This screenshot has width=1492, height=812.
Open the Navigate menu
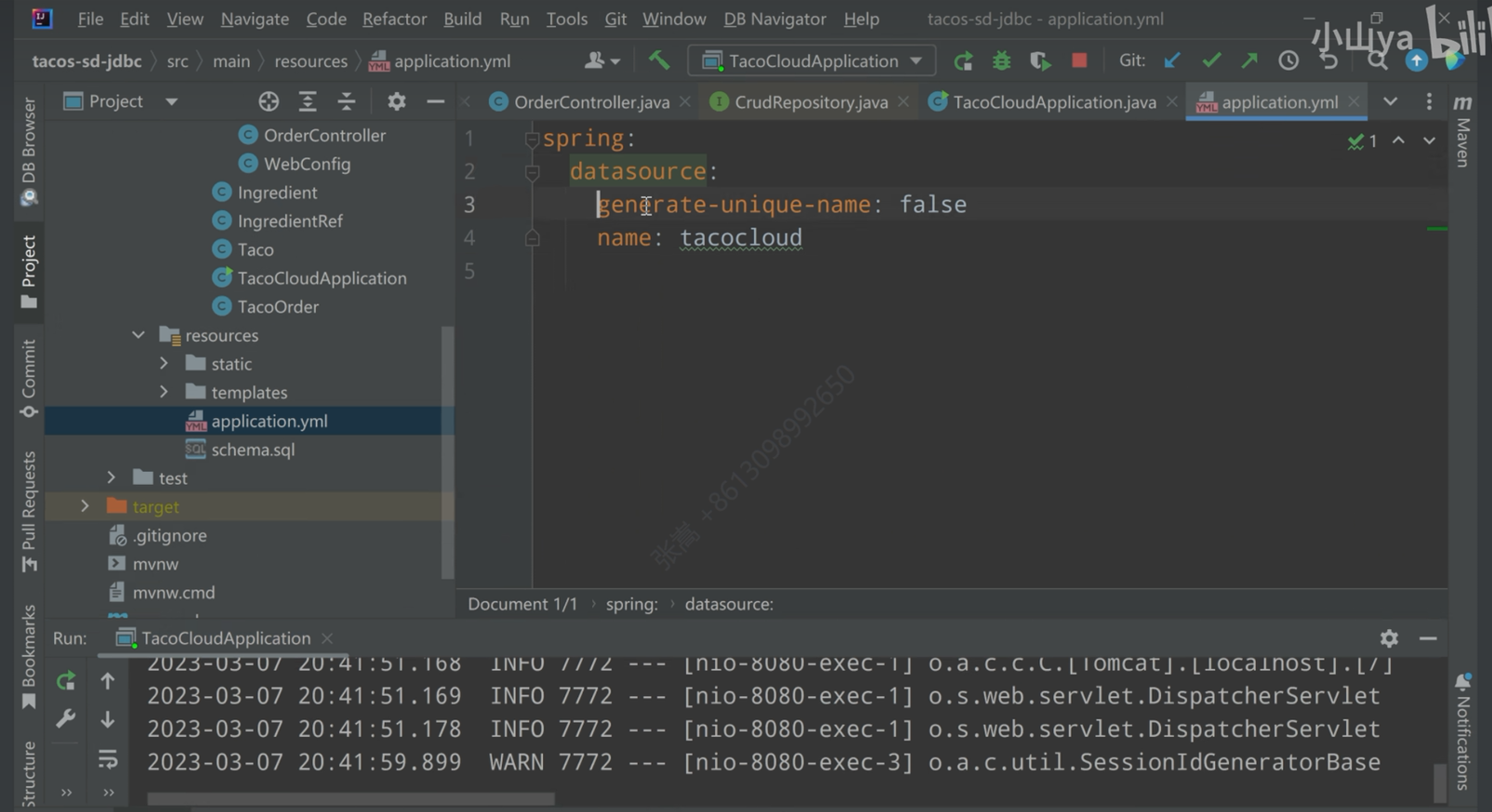tap(254, 19)
